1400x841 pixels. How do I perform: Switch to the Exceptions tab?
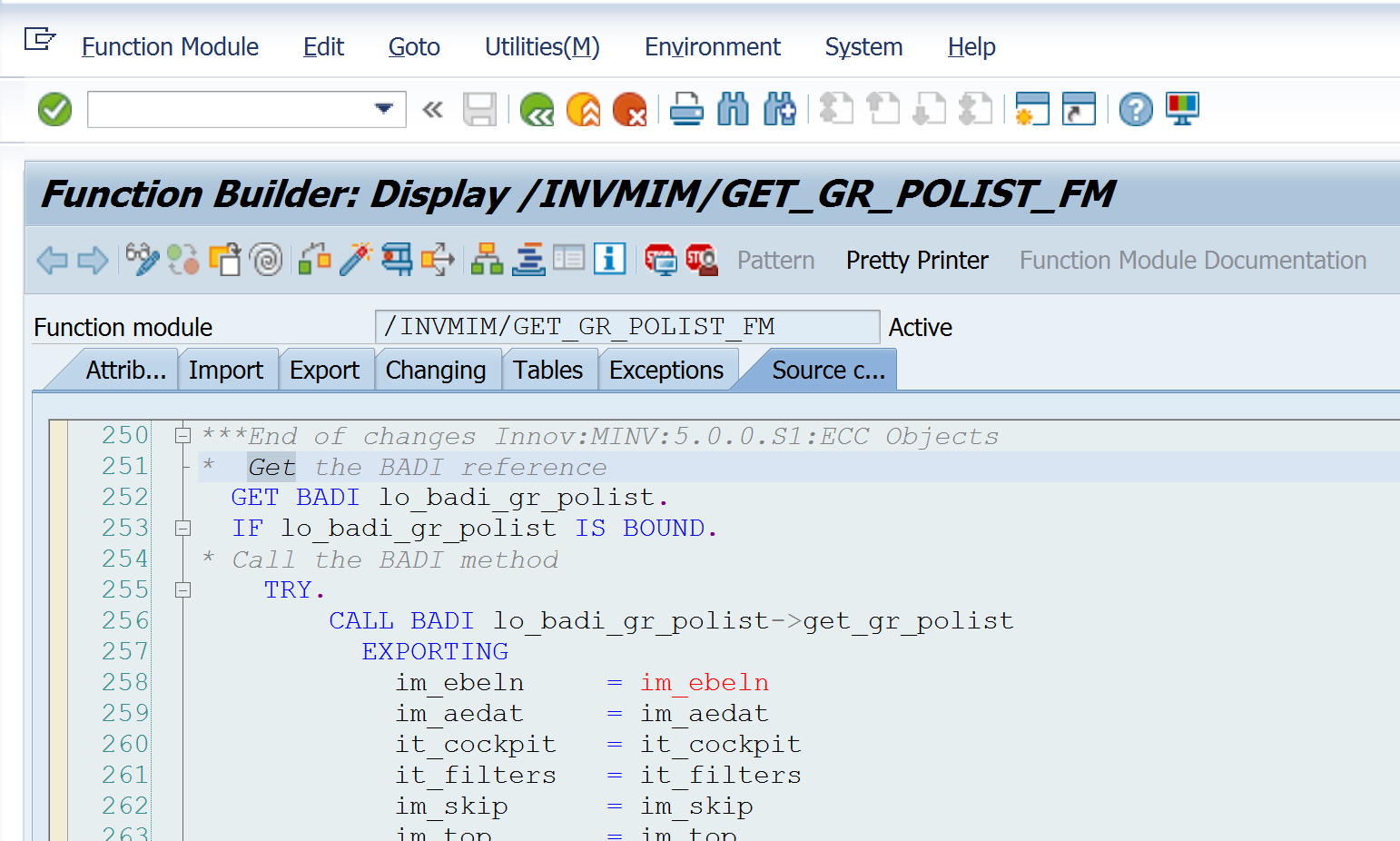[666, 371]
